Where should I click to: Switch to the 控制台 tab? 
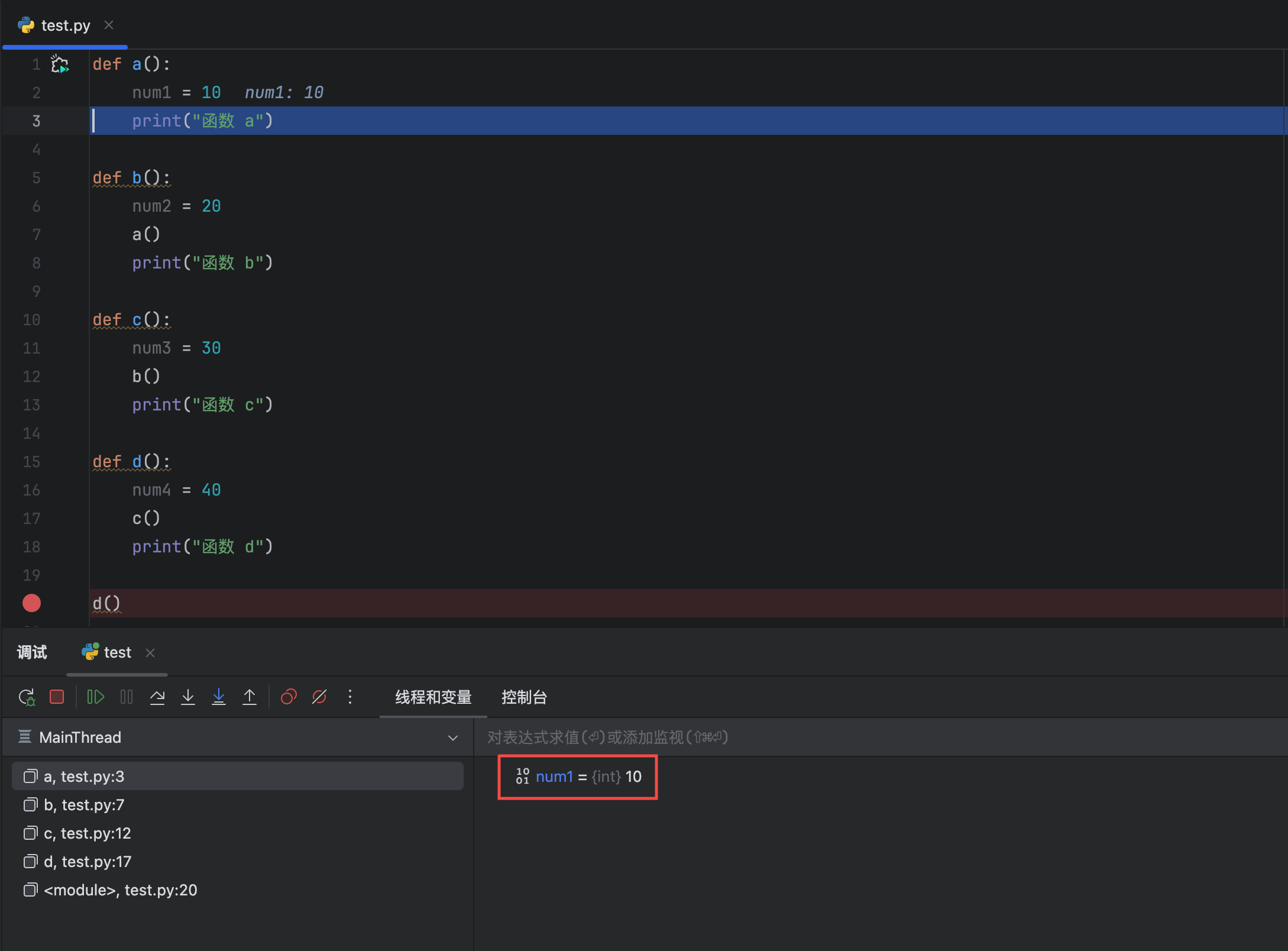pyautogui.click(x=524, y=697)
